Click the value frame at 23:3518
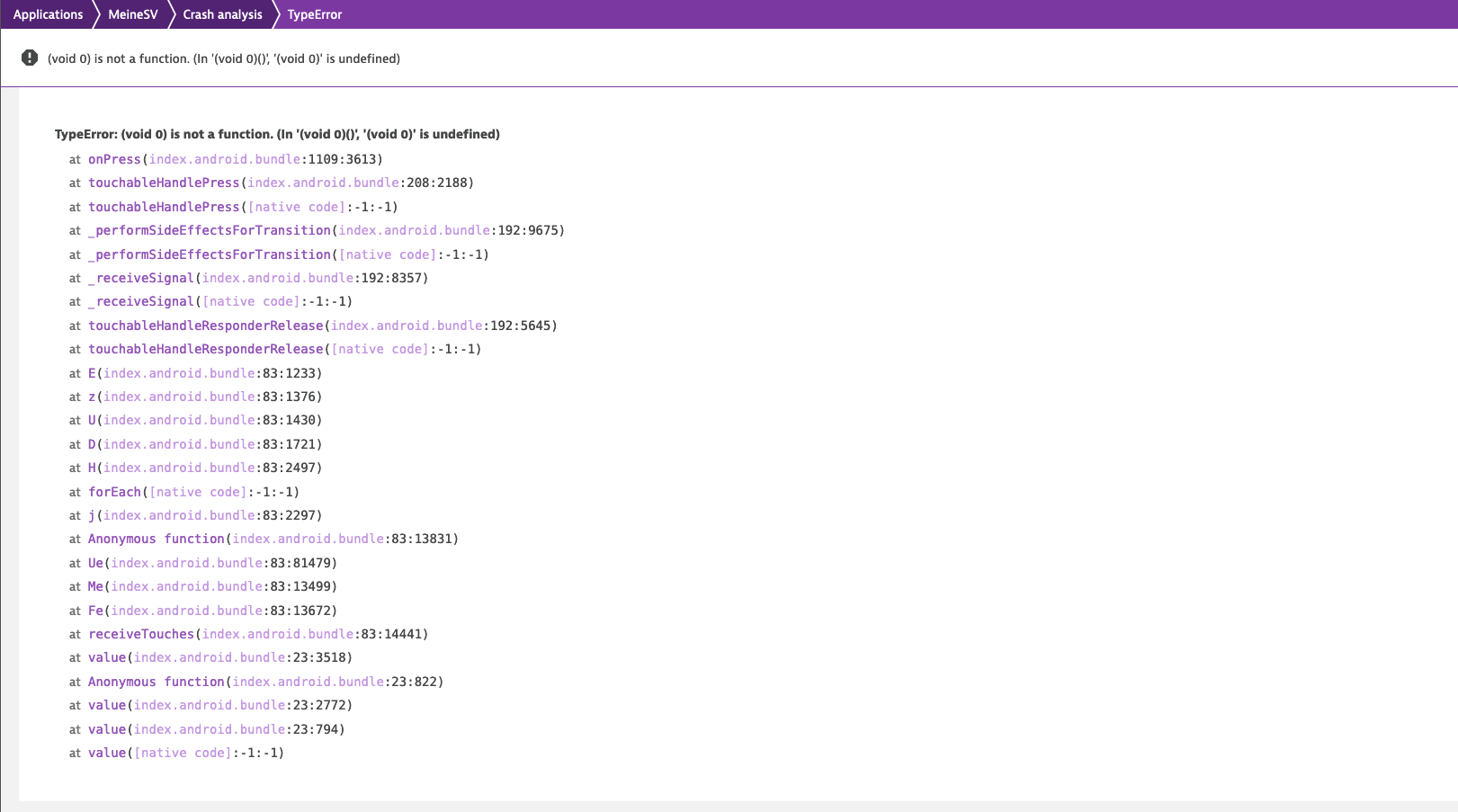Image resolution: width=1458 pixels, height=812 pixels. 107,657
